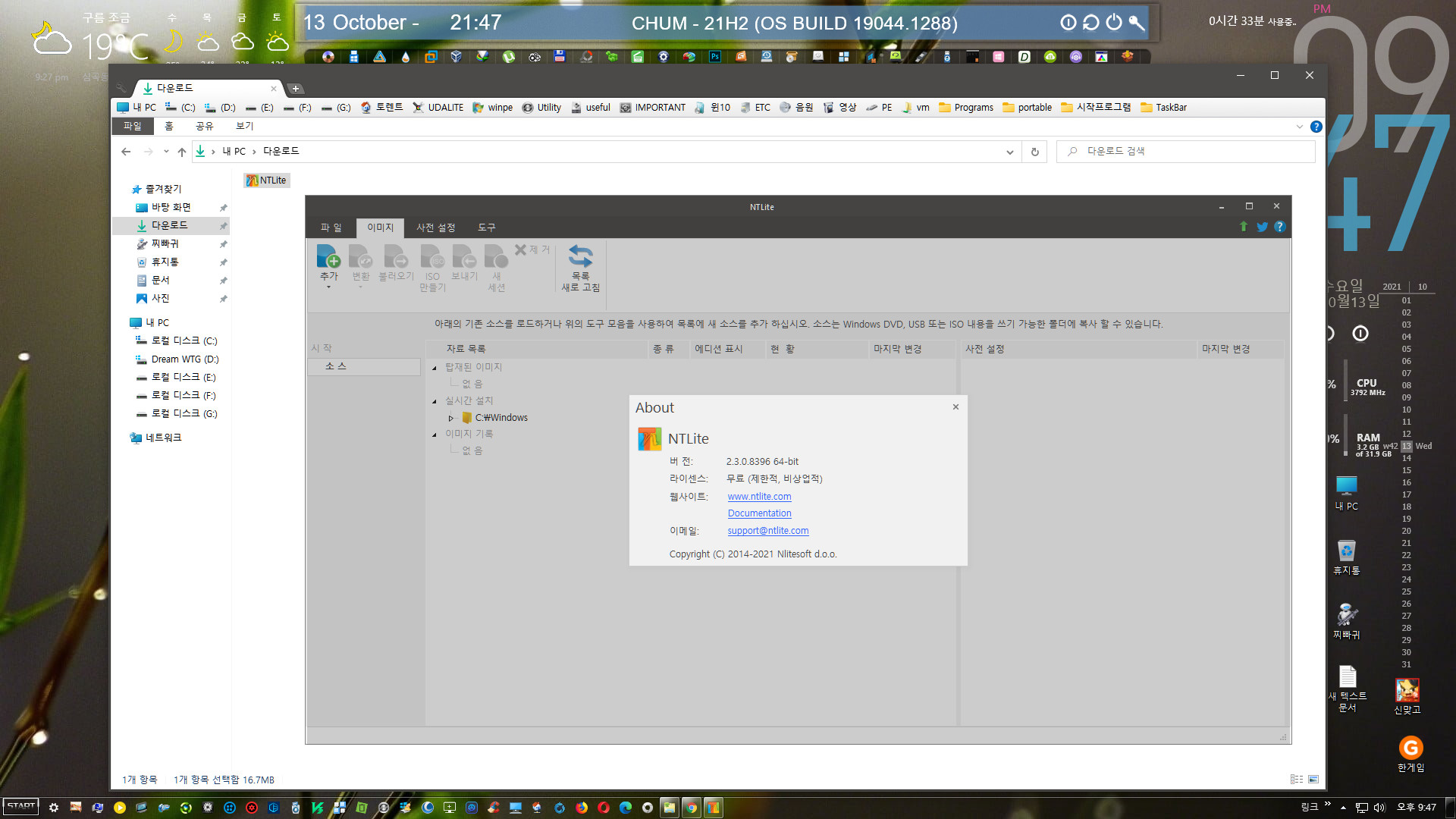The width and height of the screenshot is (1456, 819).
Task: Select the NTLite 이미지 tab
Action: pos(380,227)
